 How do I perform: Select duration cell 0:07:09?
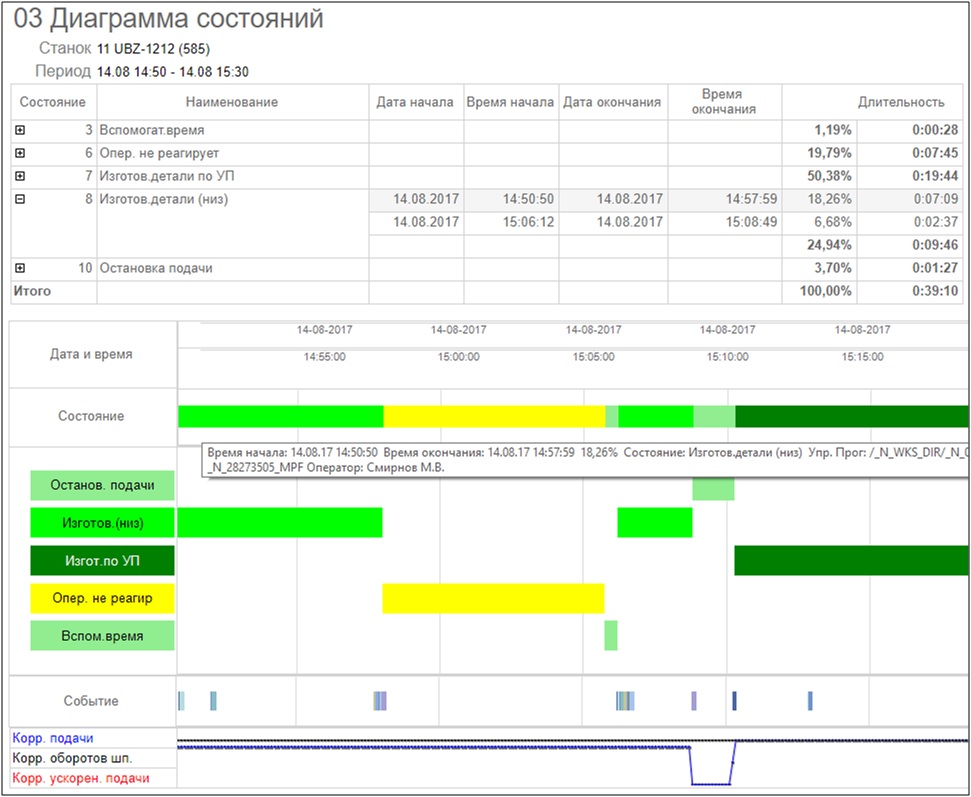tap(908, 199)
